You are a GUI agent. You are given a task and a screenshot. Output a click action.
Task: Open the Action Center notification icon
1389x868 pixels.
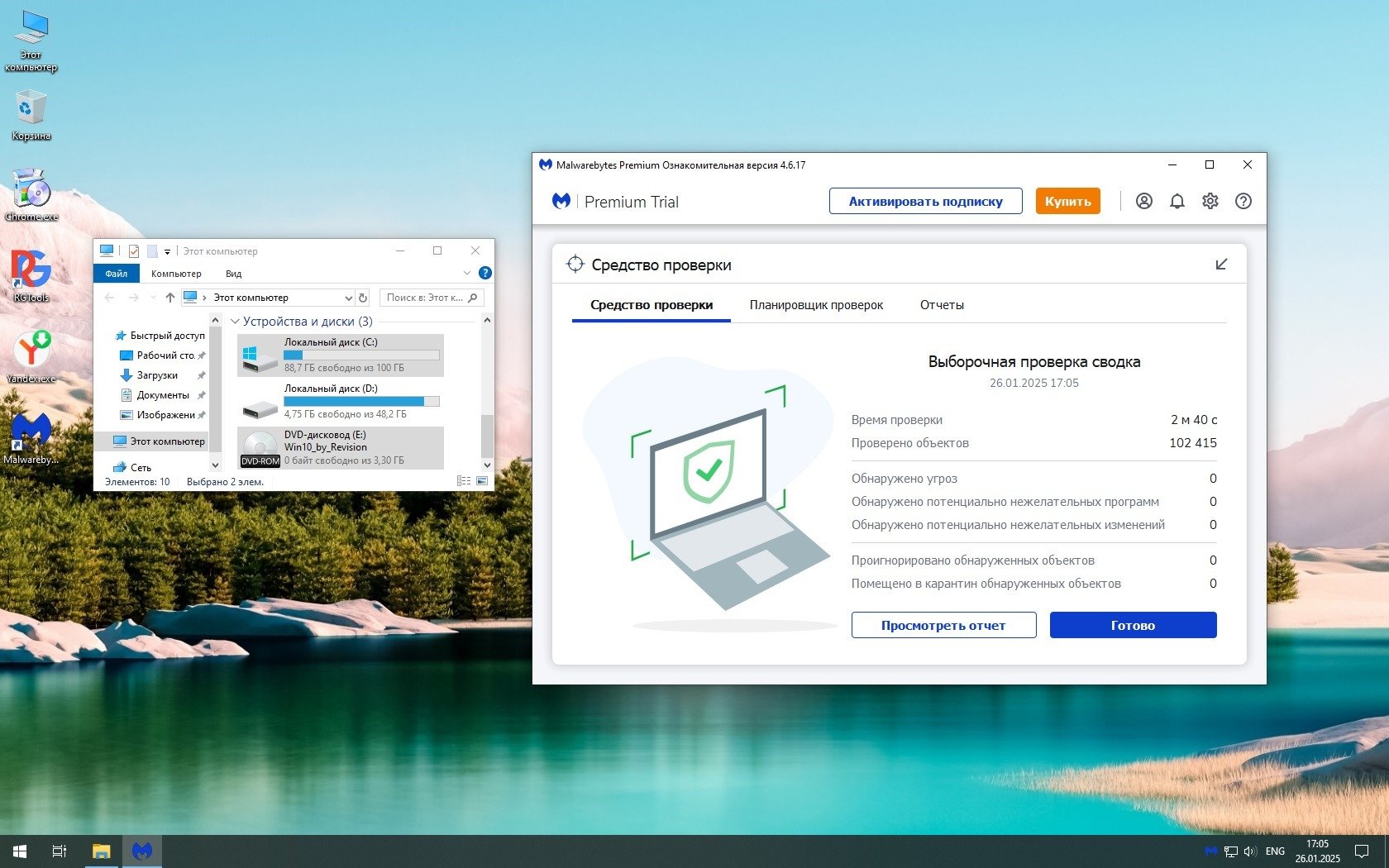click(x=1362, y=851)
